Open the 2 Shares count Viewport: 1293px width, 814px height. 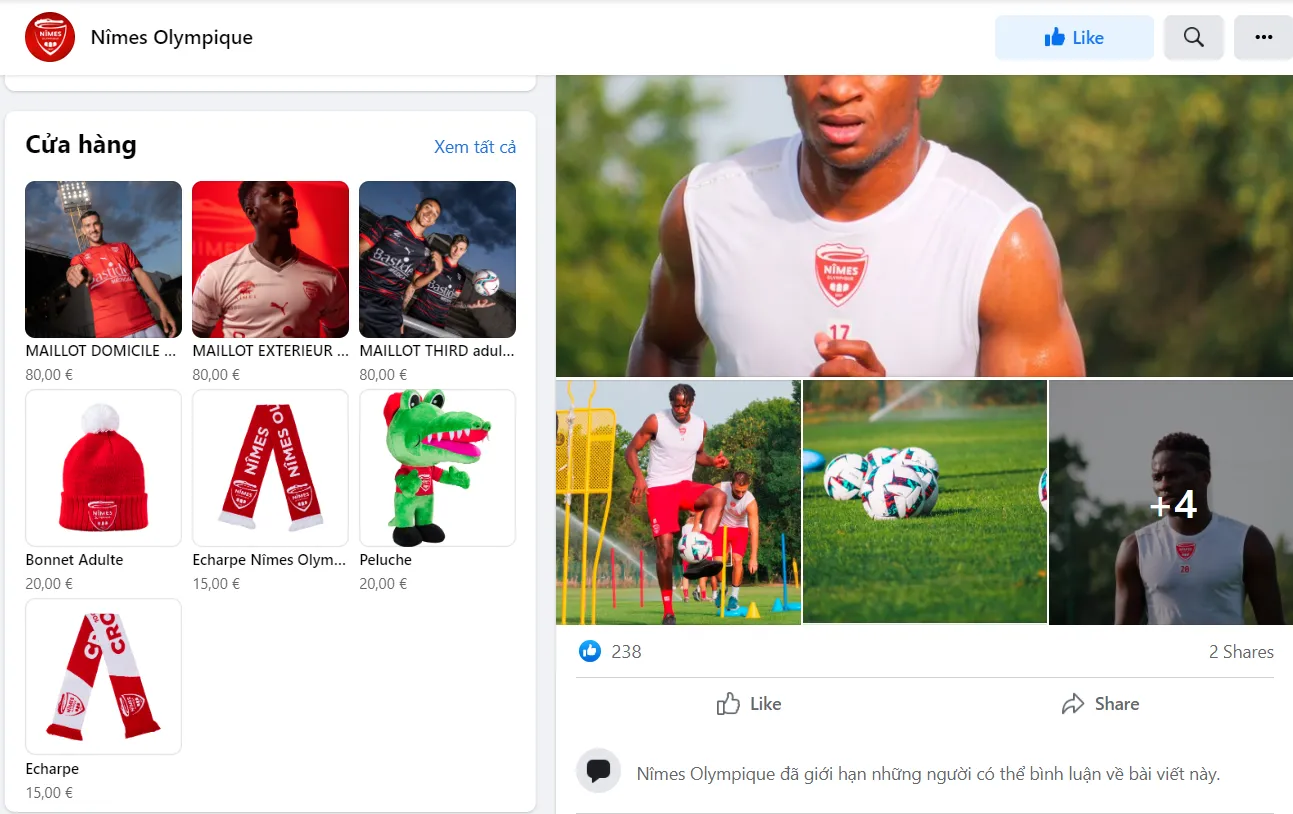coord(1241,652)
